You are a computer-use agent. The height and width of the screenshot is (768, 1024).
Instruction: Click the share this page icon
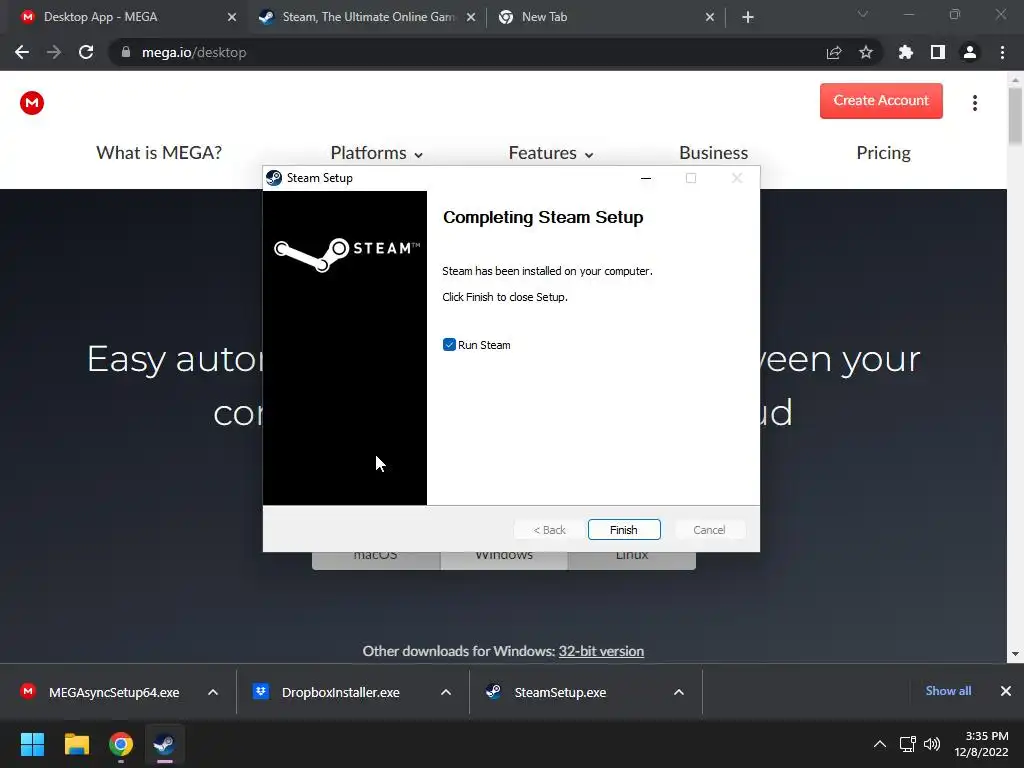[834, 52]
